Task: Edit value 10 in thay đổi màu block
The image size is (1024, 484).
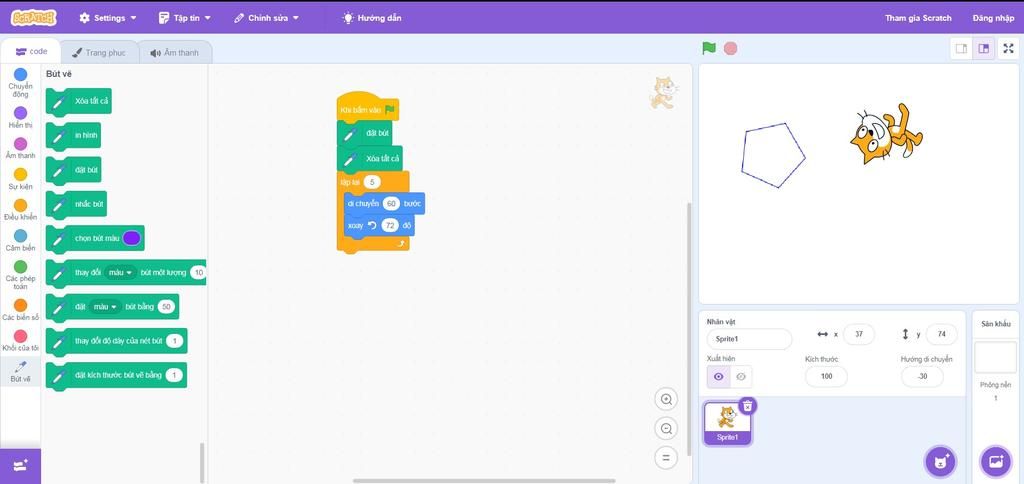Action: (x=199, y=272)
